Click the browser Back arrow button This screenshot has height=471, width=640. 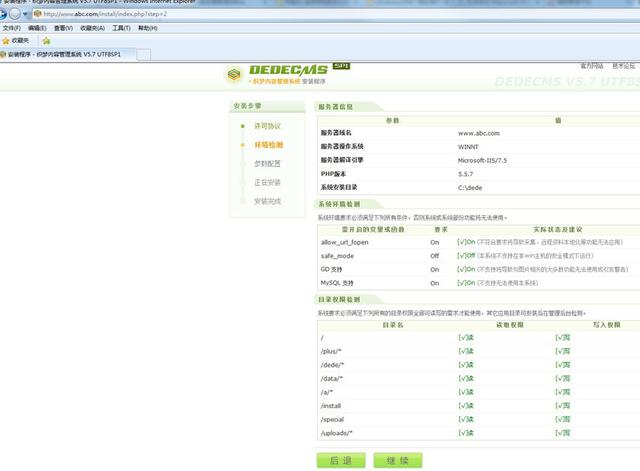tap(2, 14)
